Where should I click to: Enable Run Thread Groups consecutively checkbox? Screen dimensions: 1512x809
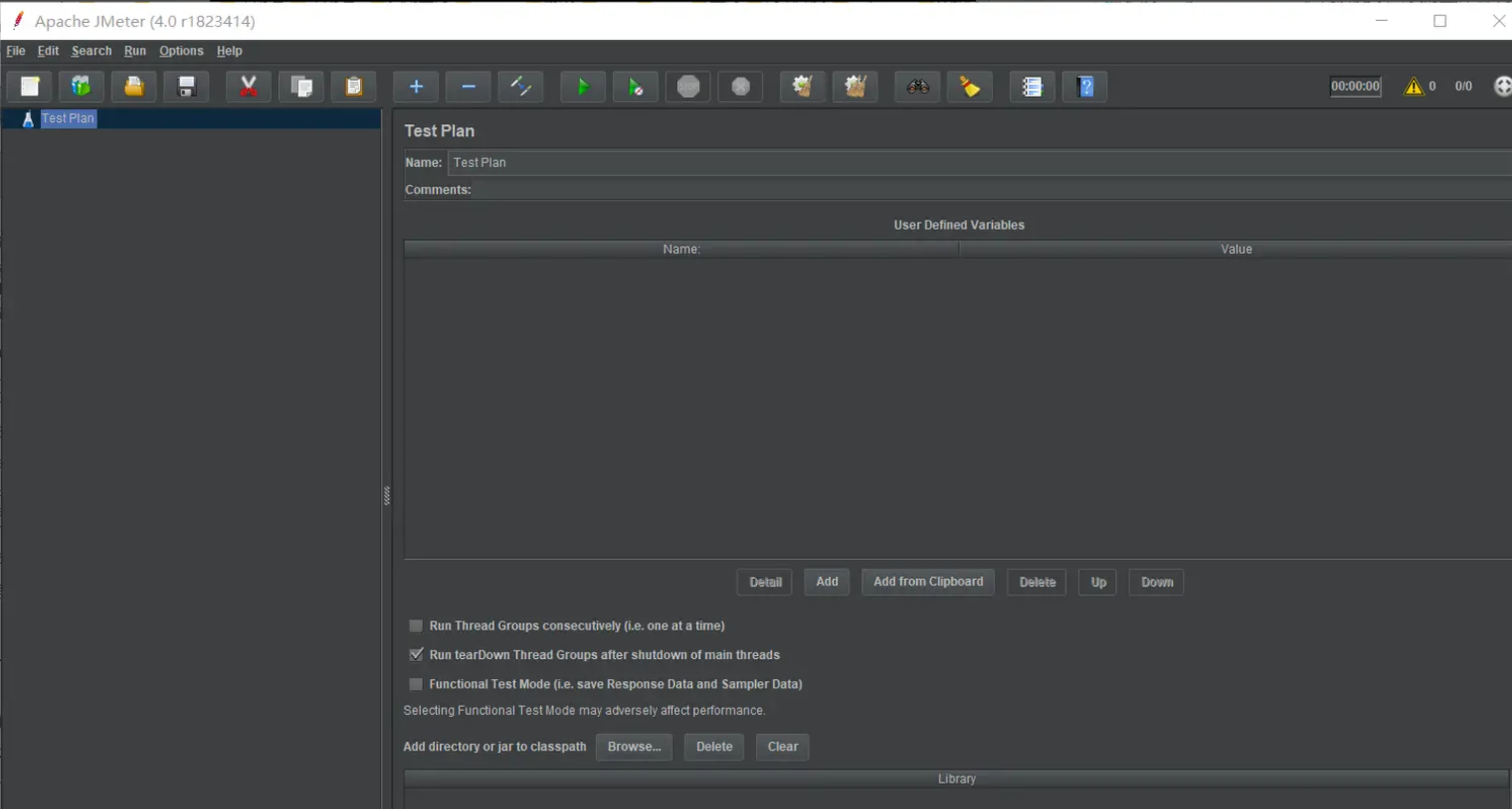coord(416,626)
